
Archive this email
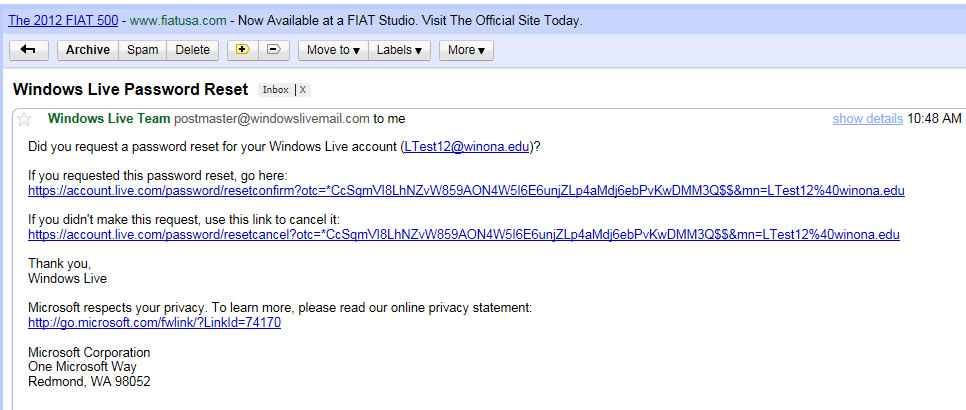(x=88, y=50)
